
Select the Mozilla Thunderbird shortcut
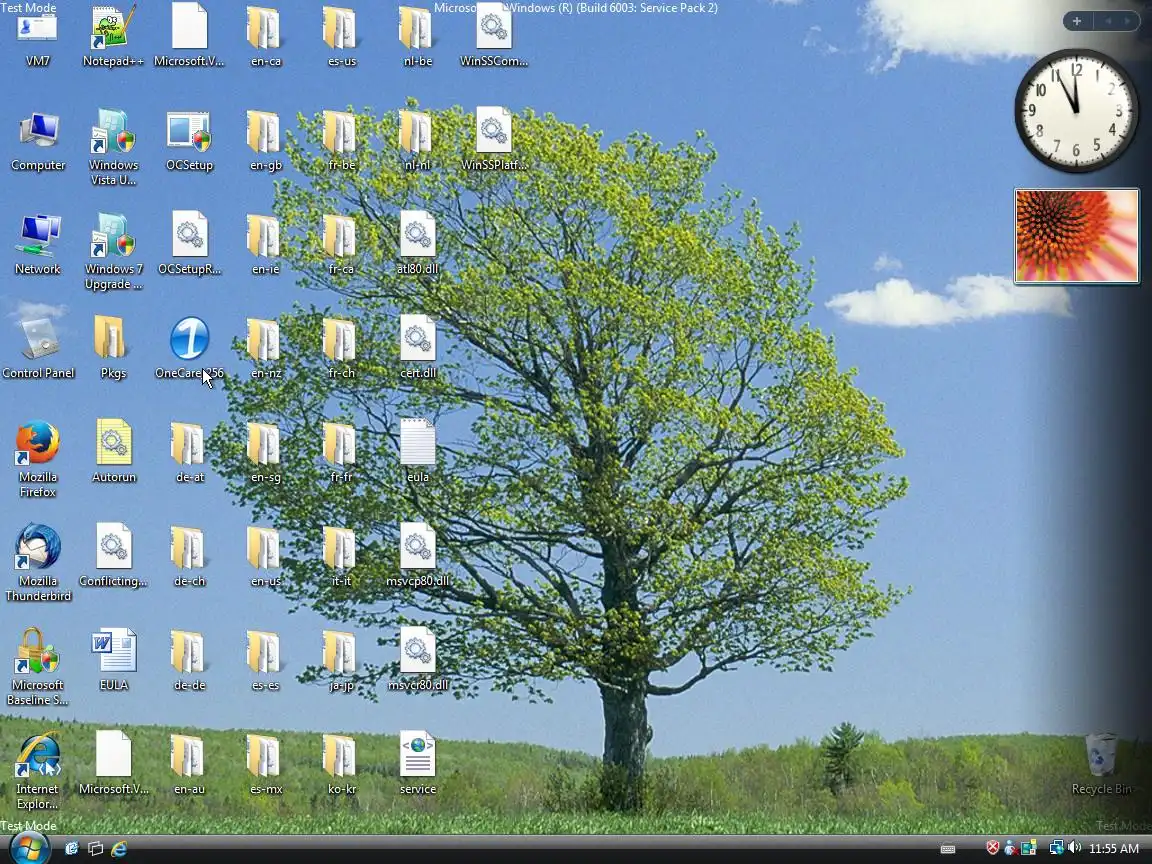pos(37,563)
